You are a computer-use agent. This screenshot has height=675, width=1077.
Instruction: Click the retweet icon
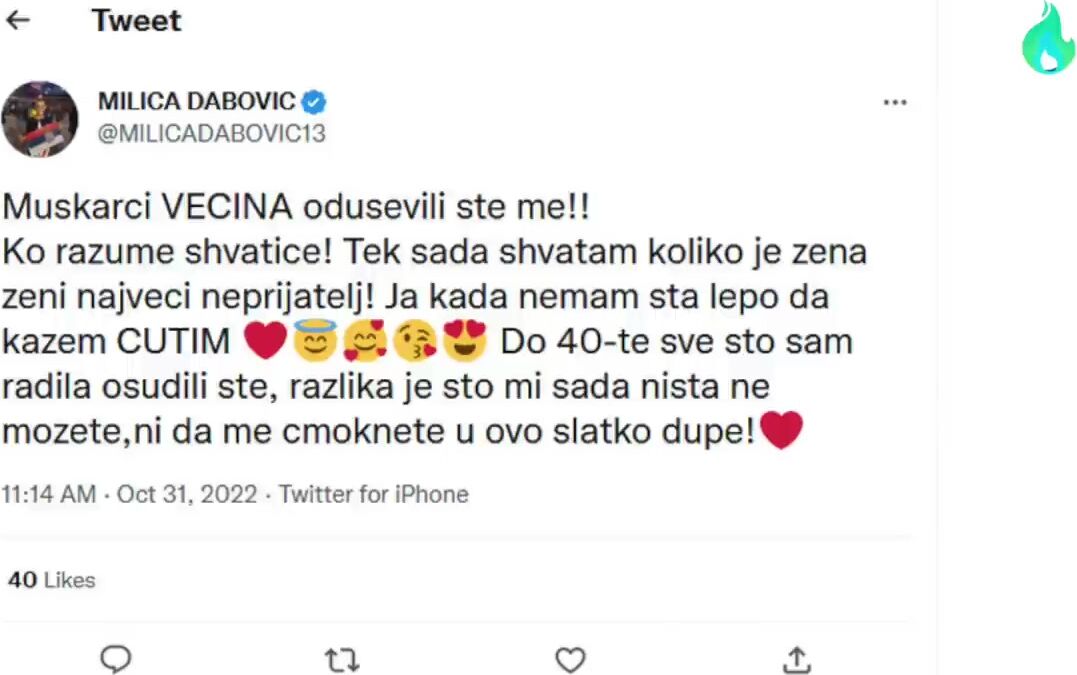342,659
